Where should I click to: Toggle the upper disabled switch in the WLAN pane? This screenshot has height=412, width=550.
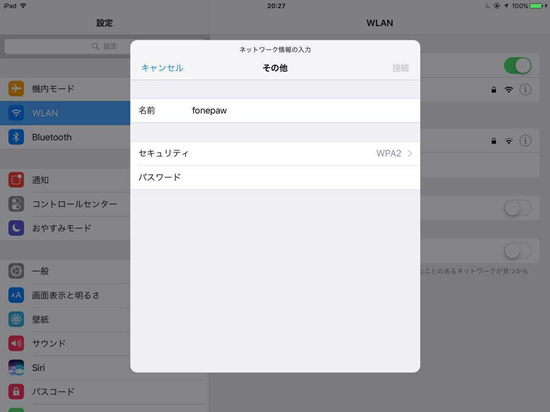(517, 208)
